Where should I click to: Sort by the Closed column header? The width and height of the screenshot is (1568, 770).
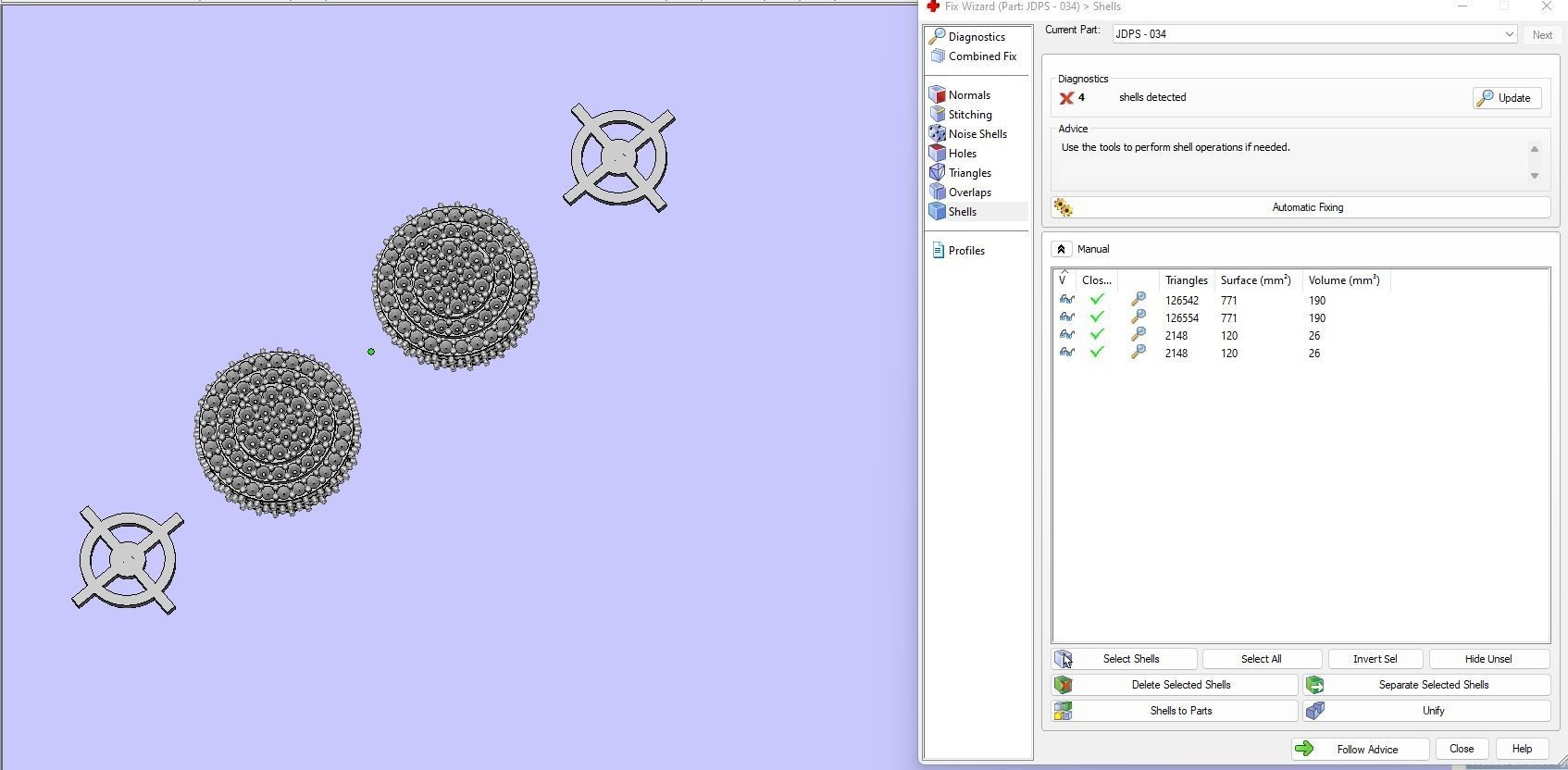tap(1096, 280)
